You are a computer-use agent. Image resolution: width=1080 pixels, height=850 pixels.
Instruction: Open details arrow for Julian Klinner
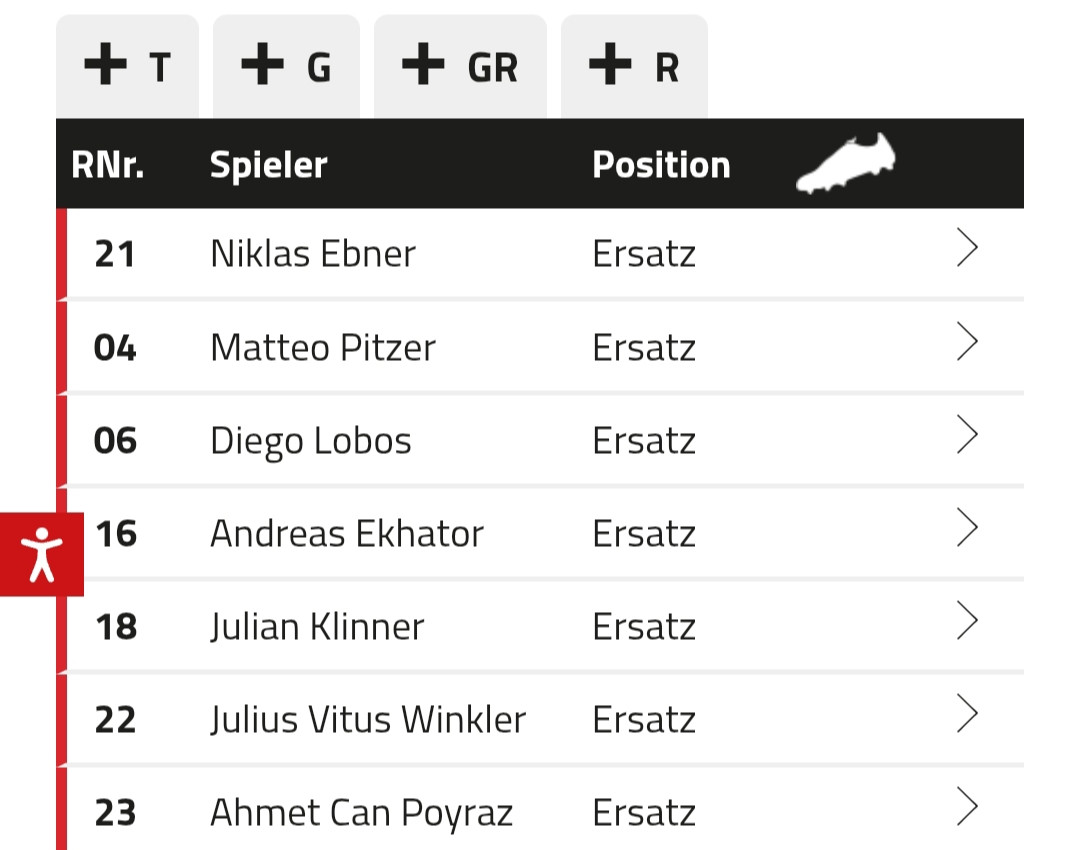(967, 621)
